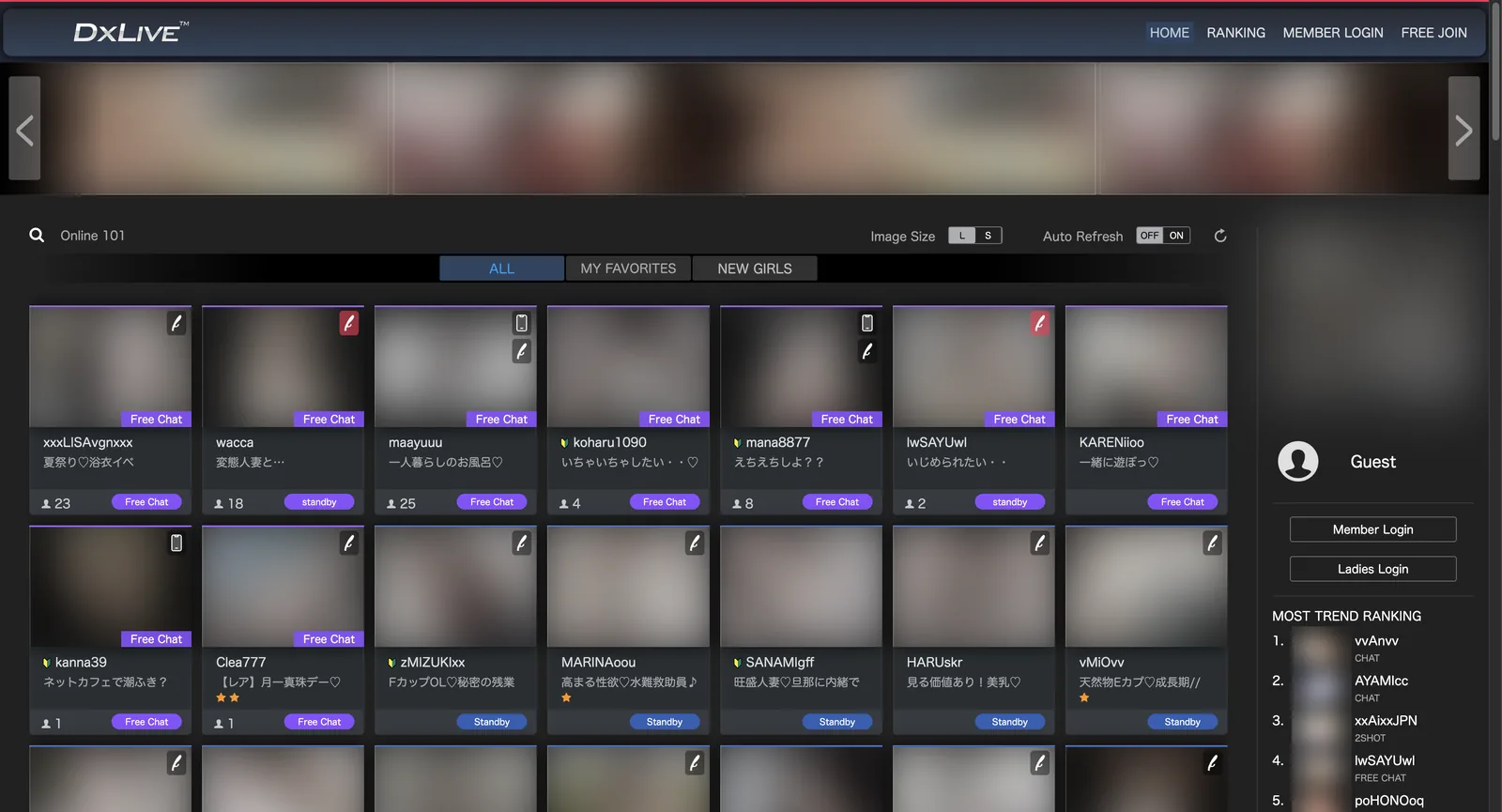The image size is (1502, 812).
Task: Click the microphone icon on vMiOvv card
Action: 1213,543
